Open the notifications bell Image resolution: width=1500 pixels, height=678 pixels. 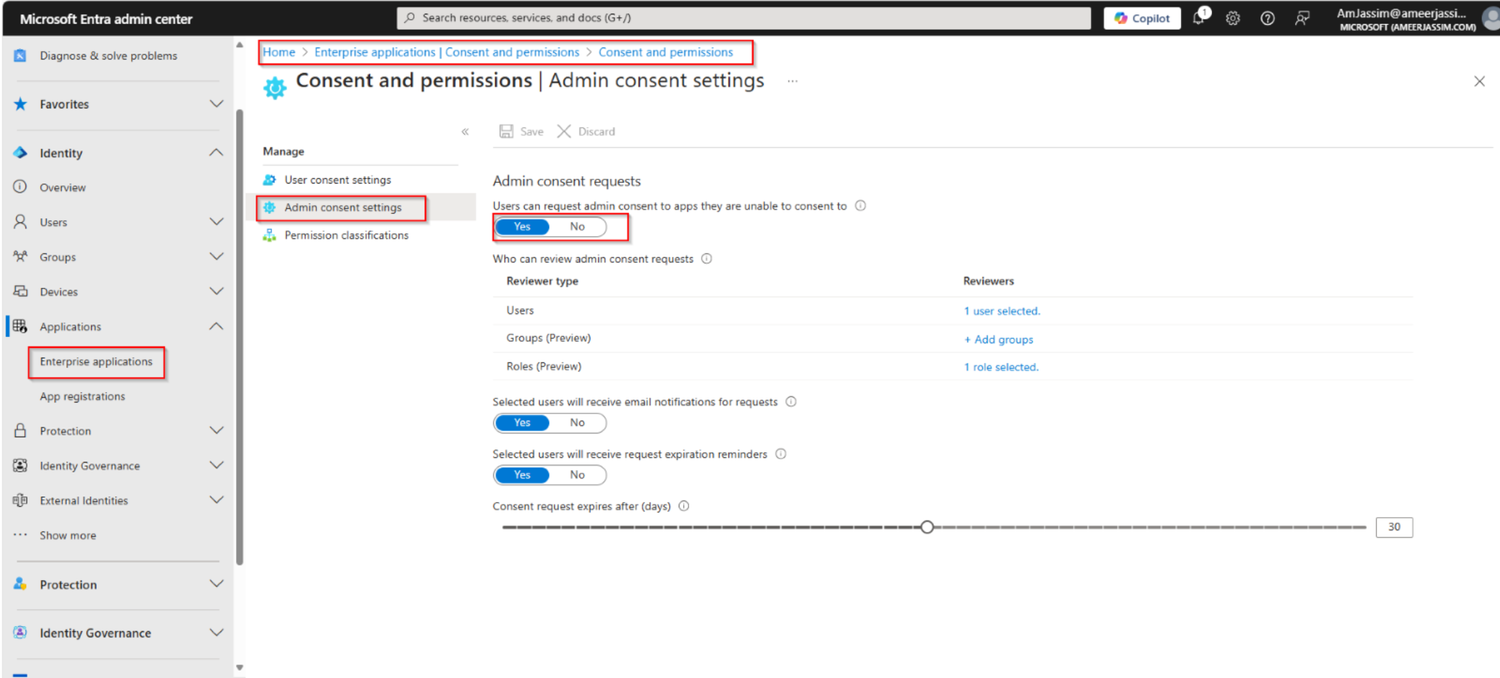(1198, 17)
